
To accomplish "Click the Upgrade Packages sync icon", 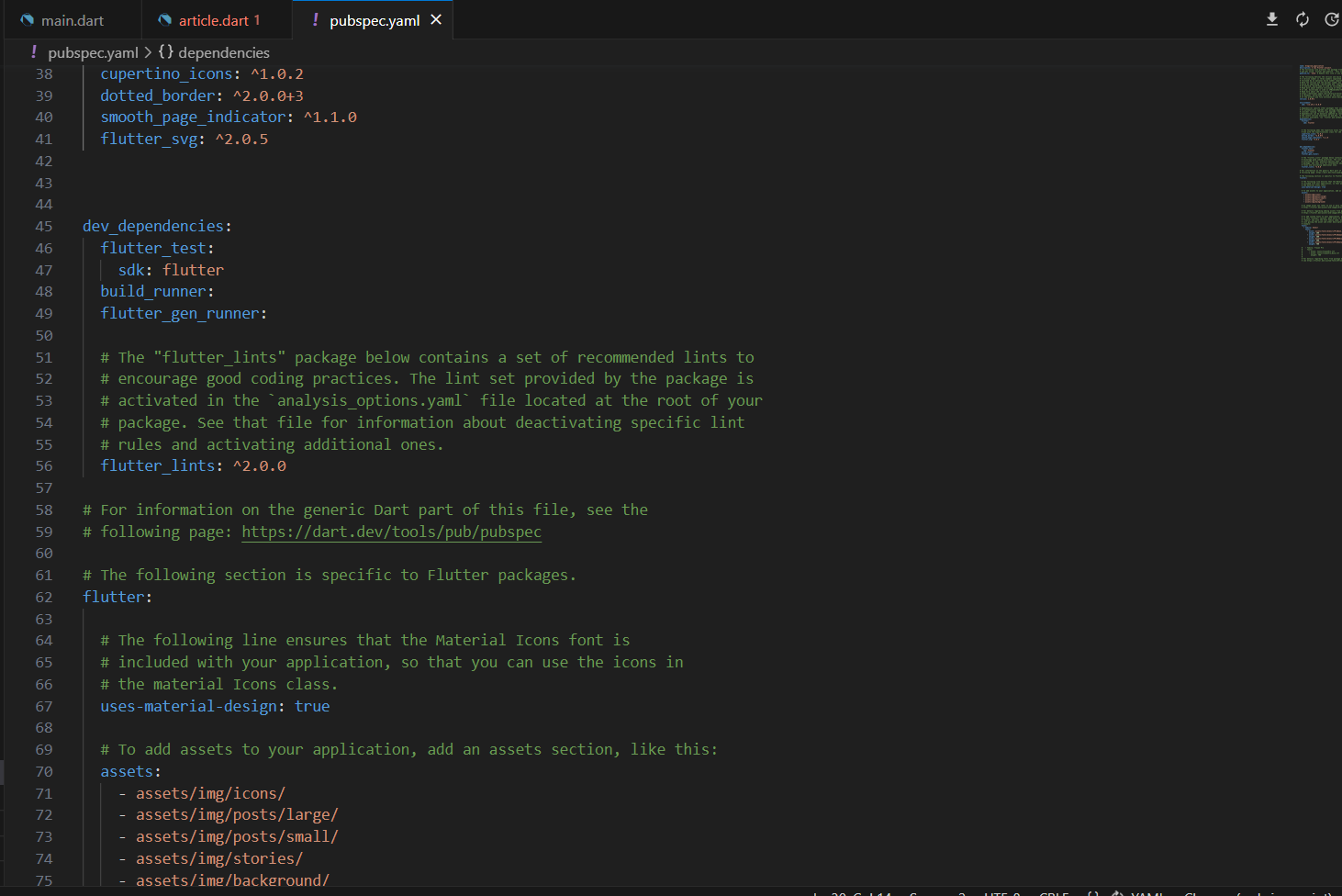I will [1302, 19].
